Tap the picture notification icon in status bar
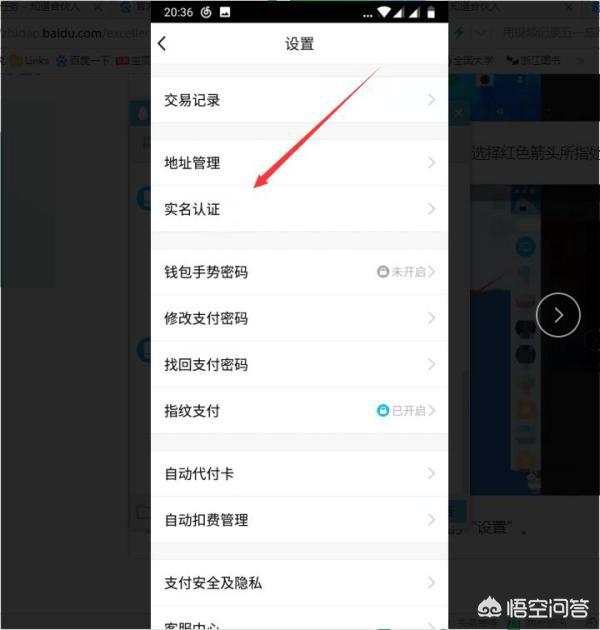This screenshot has width=600, height=630. (225, 12)
